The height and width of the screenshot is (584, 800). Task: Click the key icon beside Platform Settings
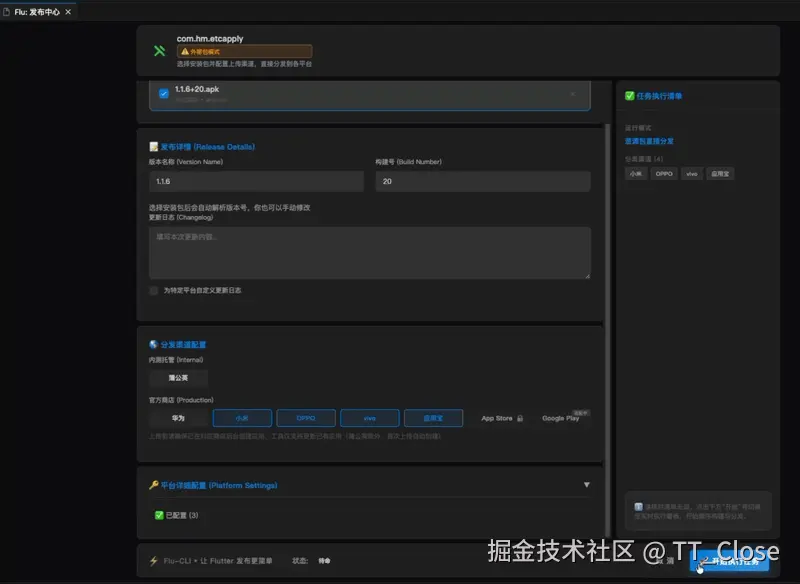tap(154, 485)
